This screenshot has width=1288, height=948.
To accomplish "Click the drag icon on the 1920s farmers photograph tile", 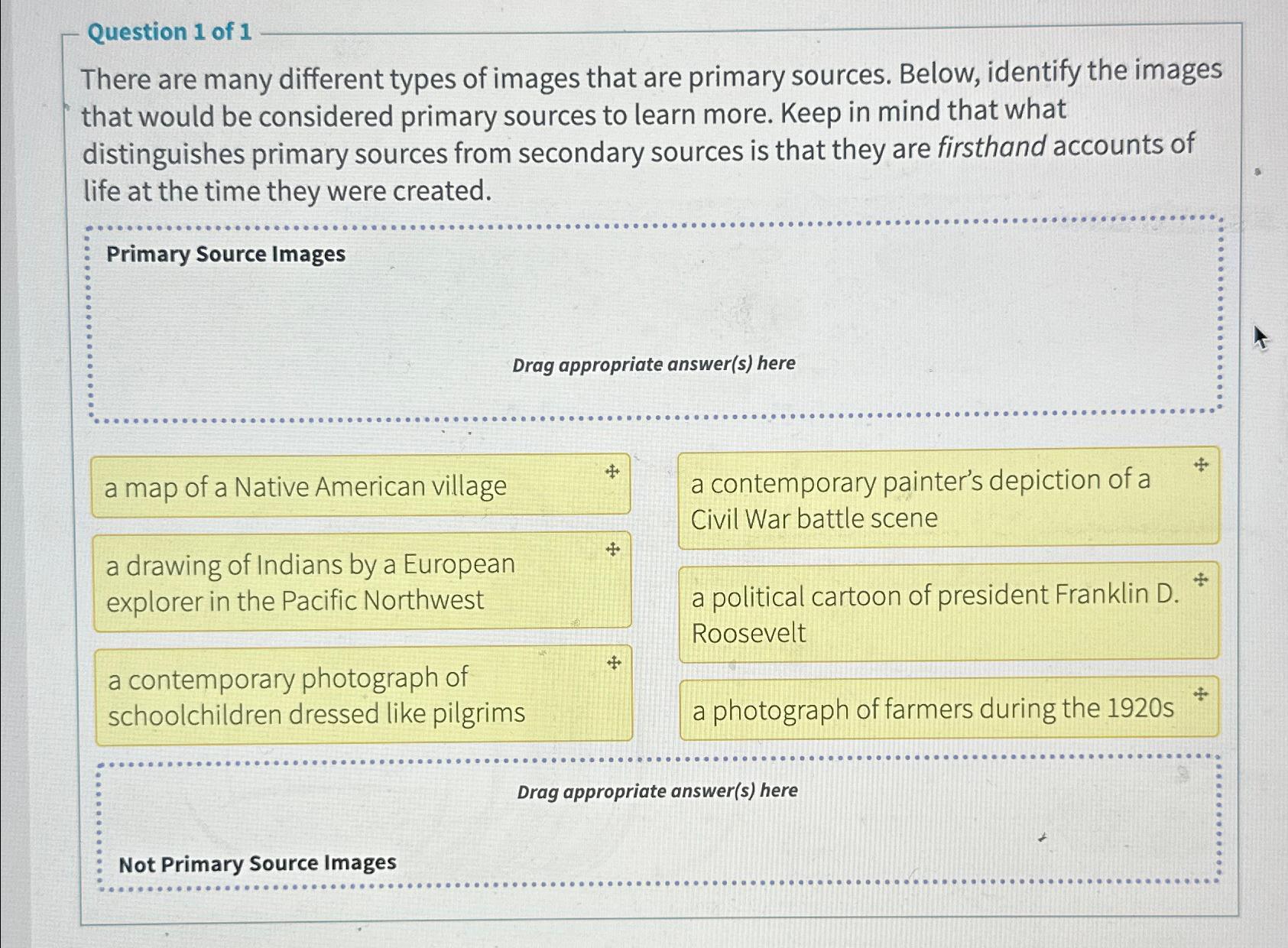I will click(x=1199, y=695).
